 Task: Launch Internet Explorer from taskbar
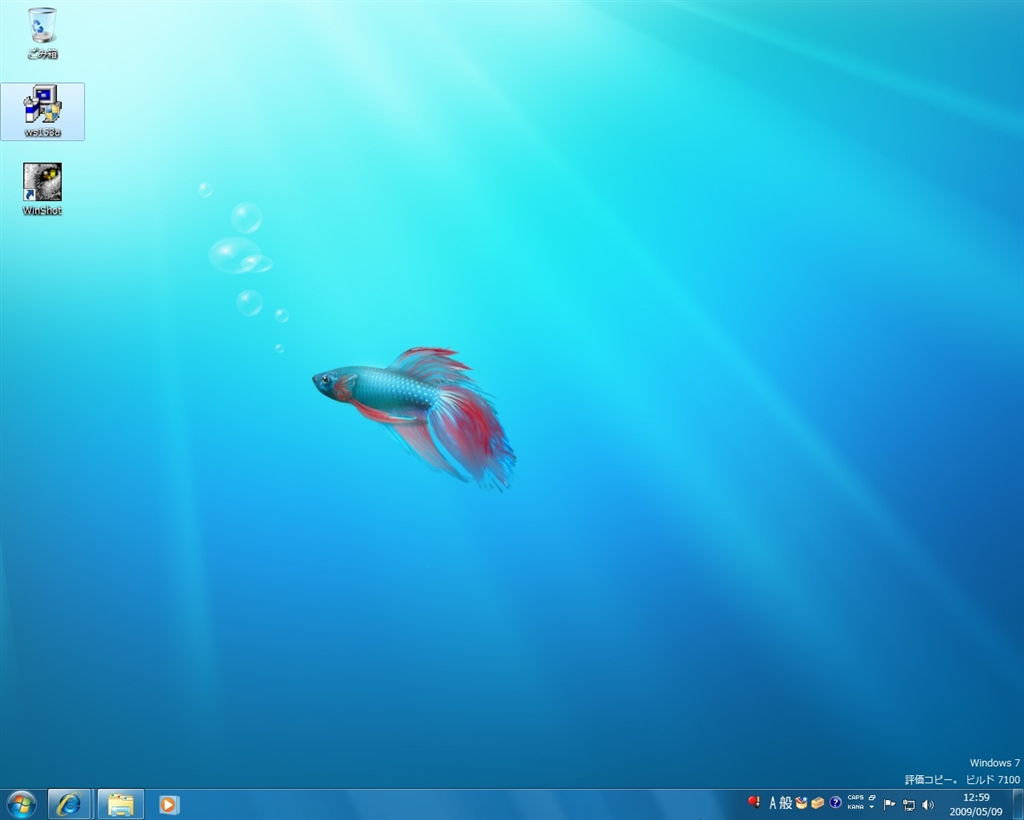coord(70,803)
